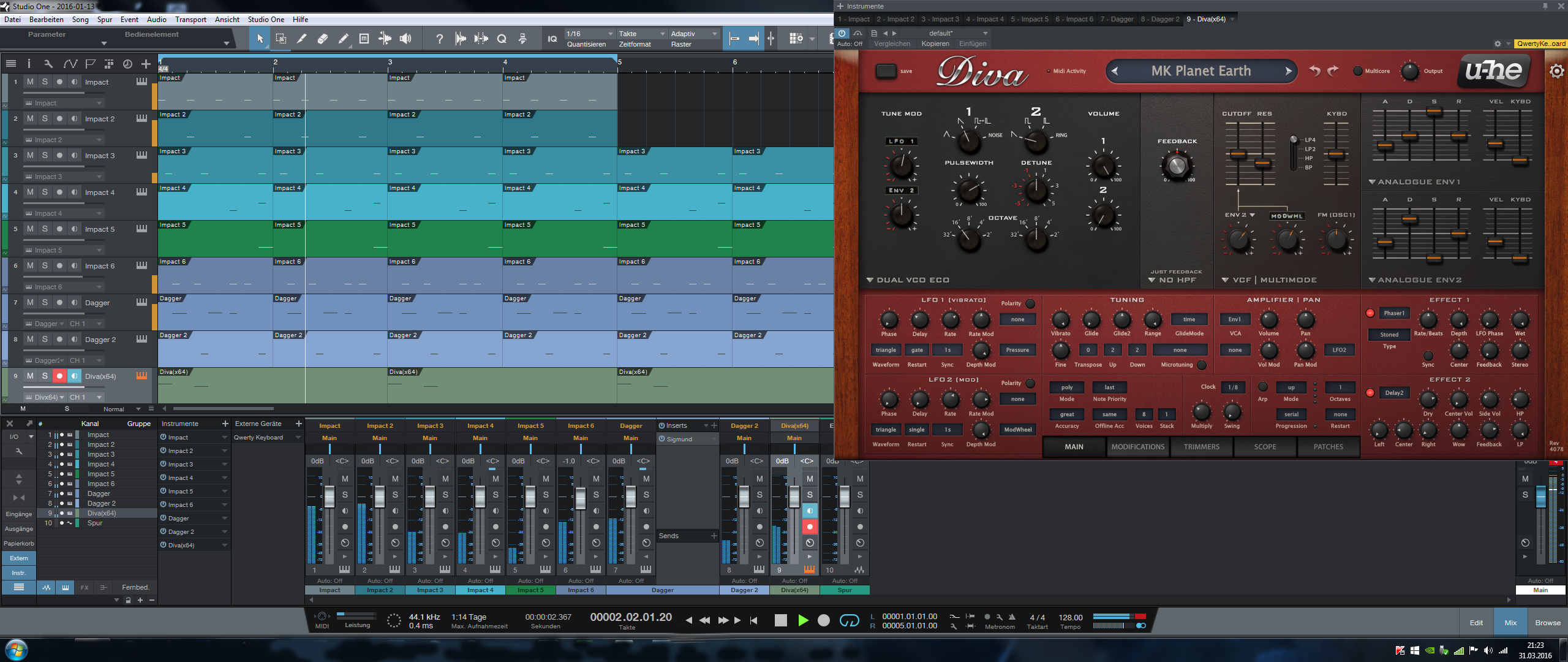Select the Listen (speaker) tool
Screen dimensions: 1568x662
coord(405,39)
